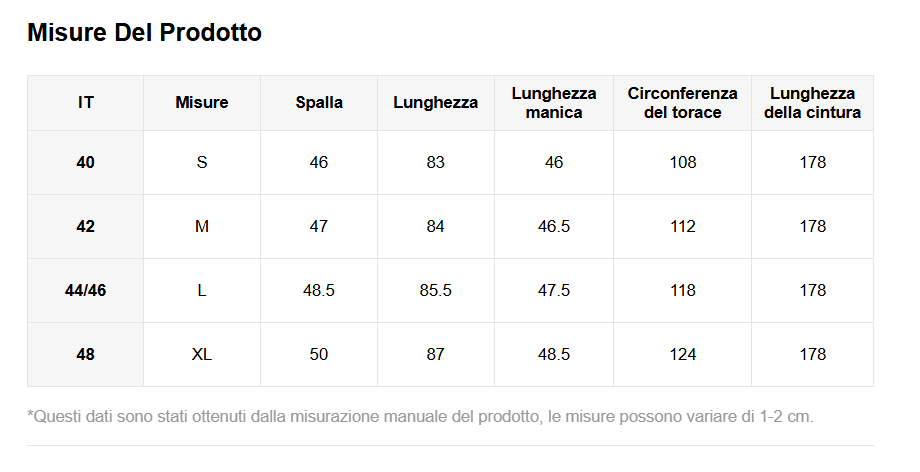Select the 124 chest circumference cell
This screenshot has height=472, width=920.
point(683,354)
